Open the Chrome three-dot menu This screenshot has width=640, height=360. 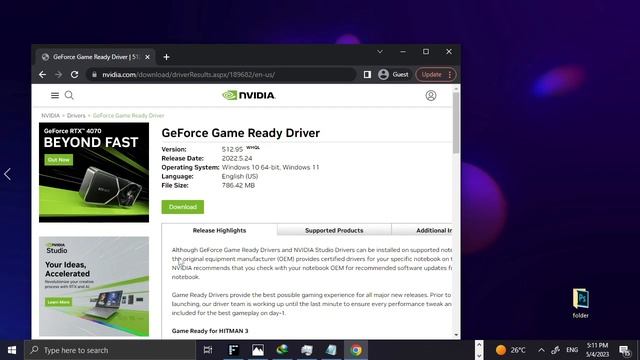point(450,74)
